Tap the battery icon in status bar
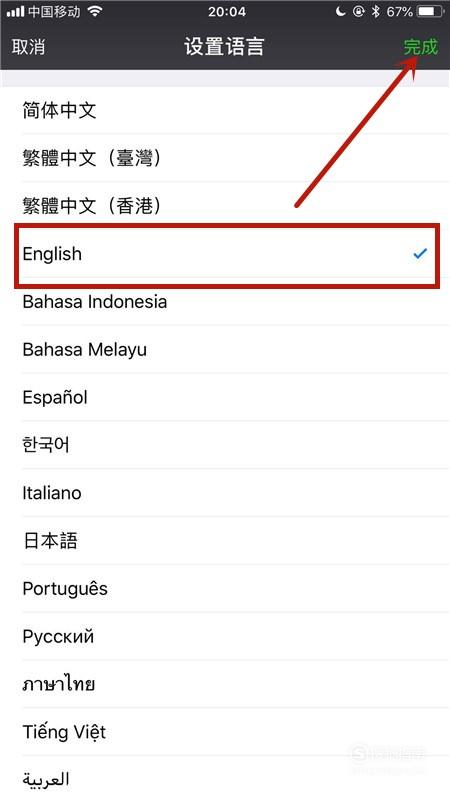This screenshot has height=800, width=450. pyautogui.click(x=430, y=11)
